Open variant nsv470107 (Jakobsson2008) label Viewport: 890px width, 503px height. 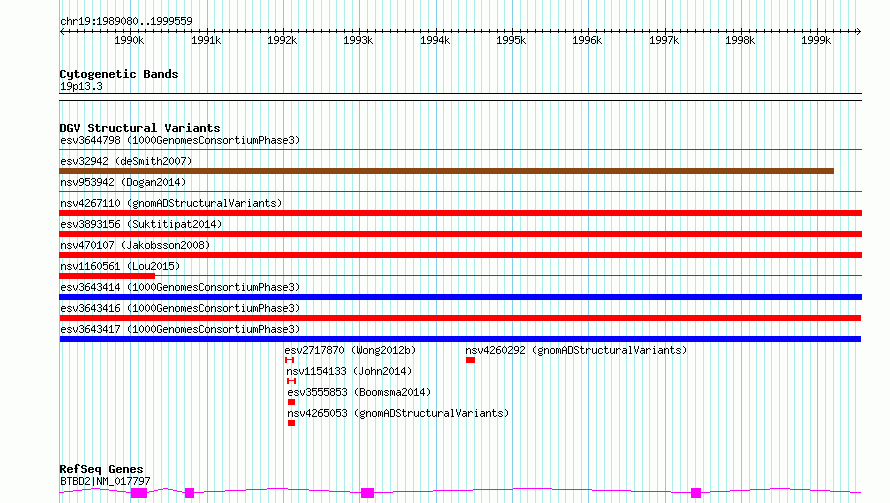135,245
